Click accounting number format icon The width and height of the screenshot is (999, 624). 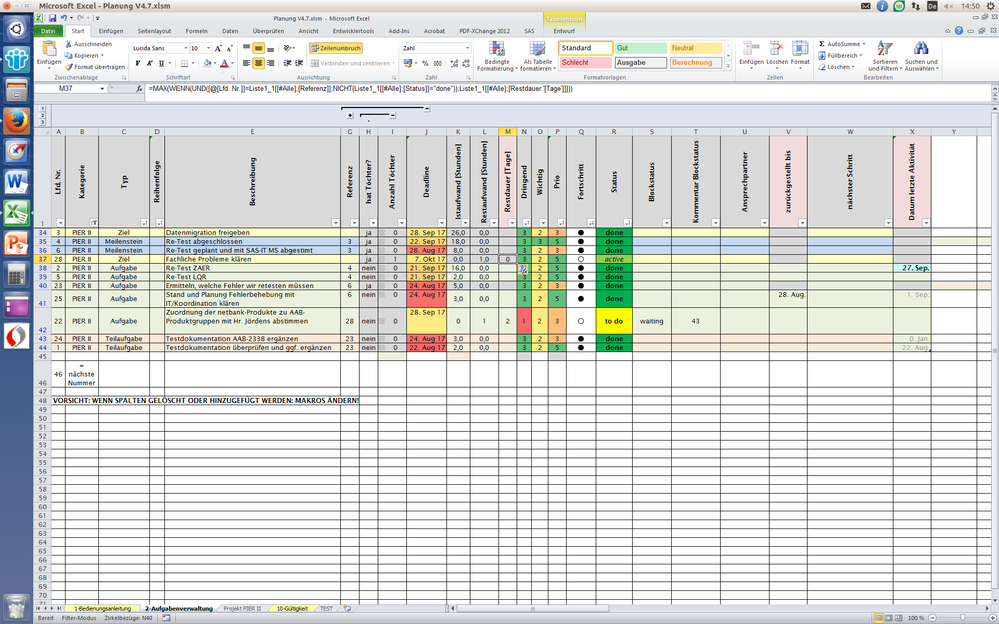(408, 63)
